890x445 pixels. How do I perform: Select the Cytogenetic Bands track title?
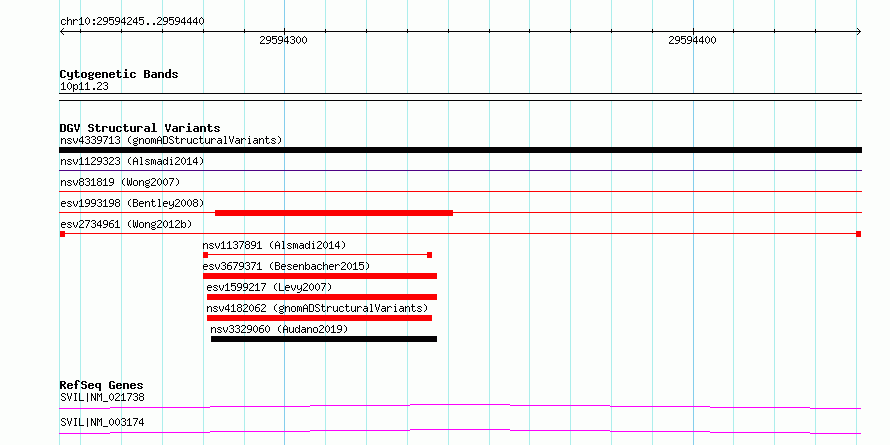(x=119, y=74)
